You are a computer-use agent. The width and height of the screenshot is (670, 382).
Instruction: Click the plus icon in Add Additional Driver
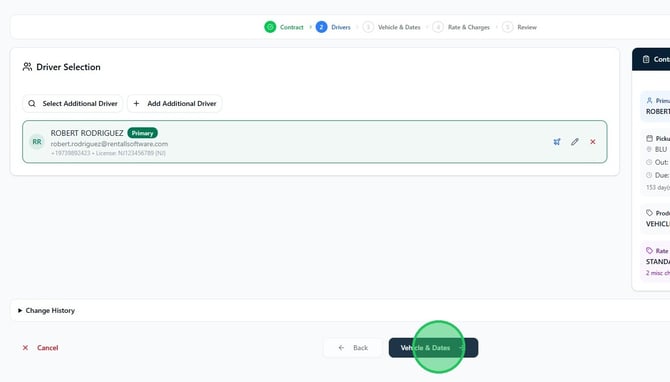tap(136, 103)
